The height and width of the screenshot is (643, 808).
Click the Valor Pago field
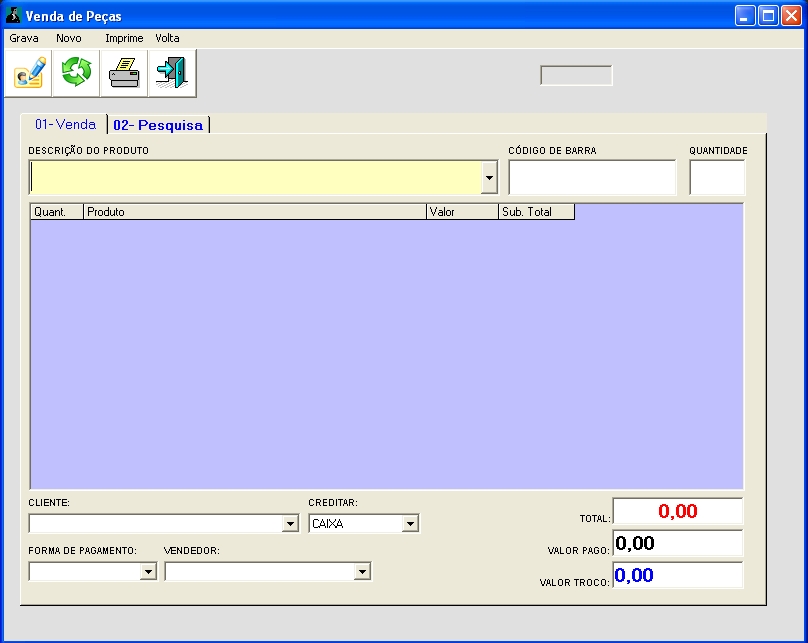click(x=677, y=544)
